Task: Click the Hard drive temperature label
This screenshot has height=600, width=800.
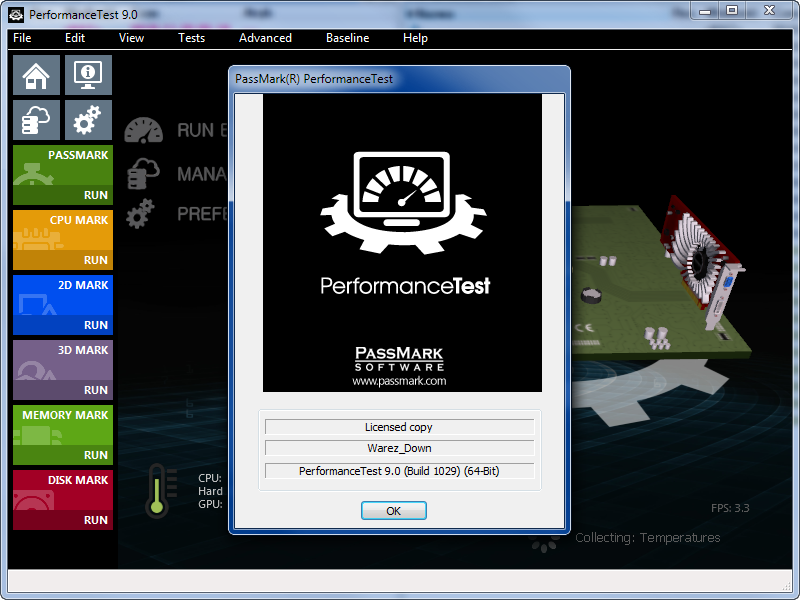Action: pyautogui.click(x=210, y=491)
